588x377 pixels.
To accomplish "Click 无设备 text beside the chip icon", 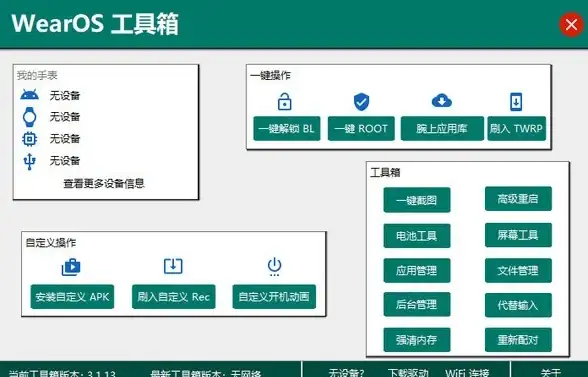I will click(65, 139).
